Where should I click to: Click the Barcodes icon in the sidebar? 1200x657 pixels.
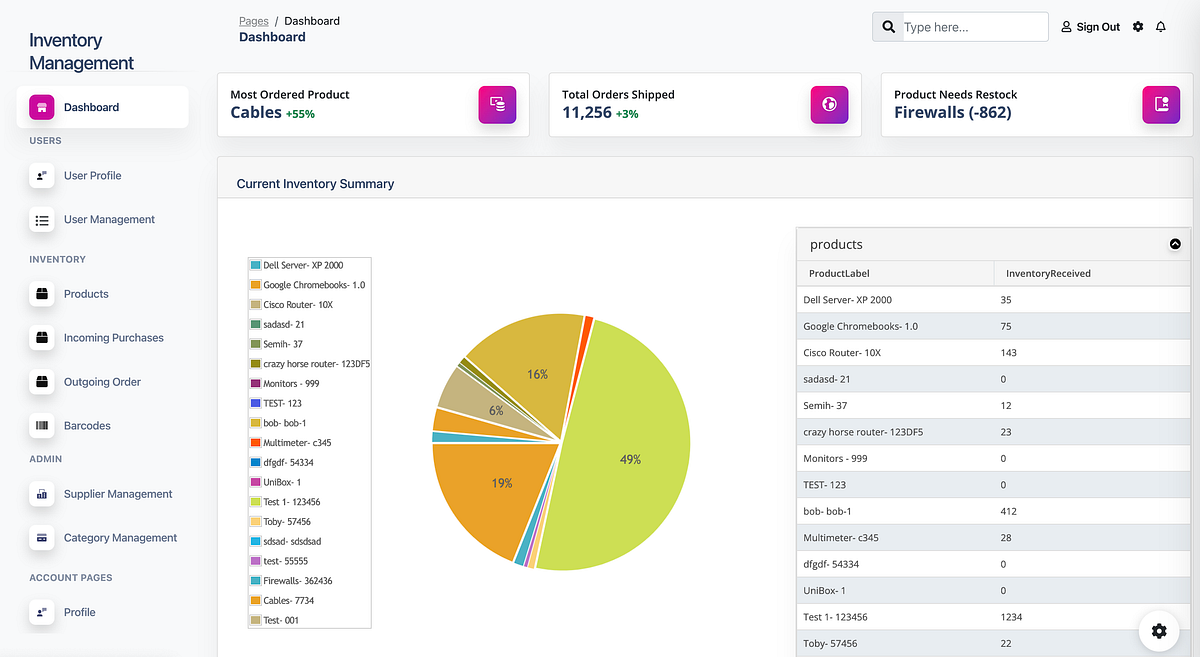pyautogui.click(x=41, y=426)
